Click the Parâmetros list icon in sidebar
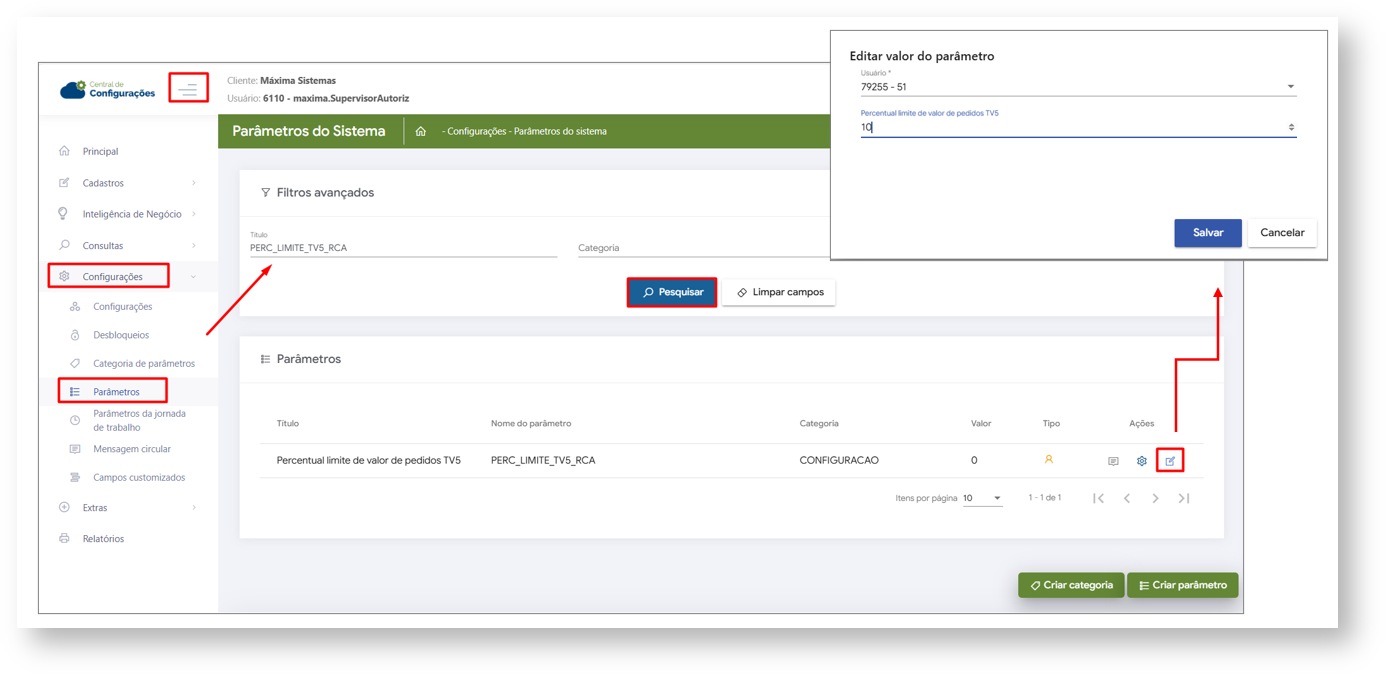This screenshot has height=676, width=1386. pyautogui.click(x=75, y=392)
